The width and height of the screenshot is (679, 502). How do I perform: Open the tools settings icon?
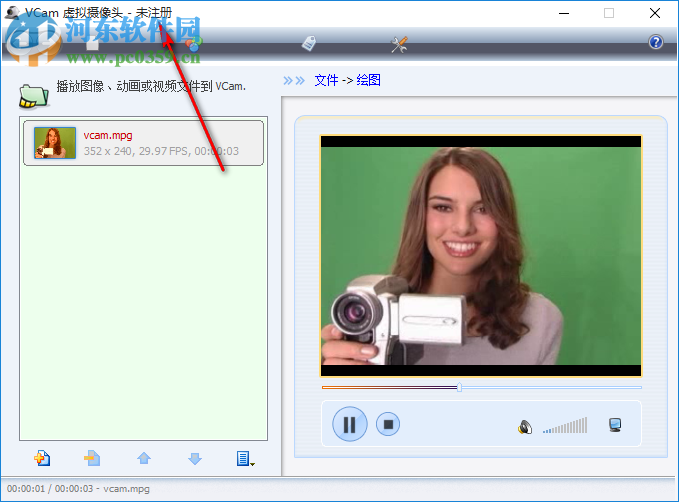pos(399,43)
